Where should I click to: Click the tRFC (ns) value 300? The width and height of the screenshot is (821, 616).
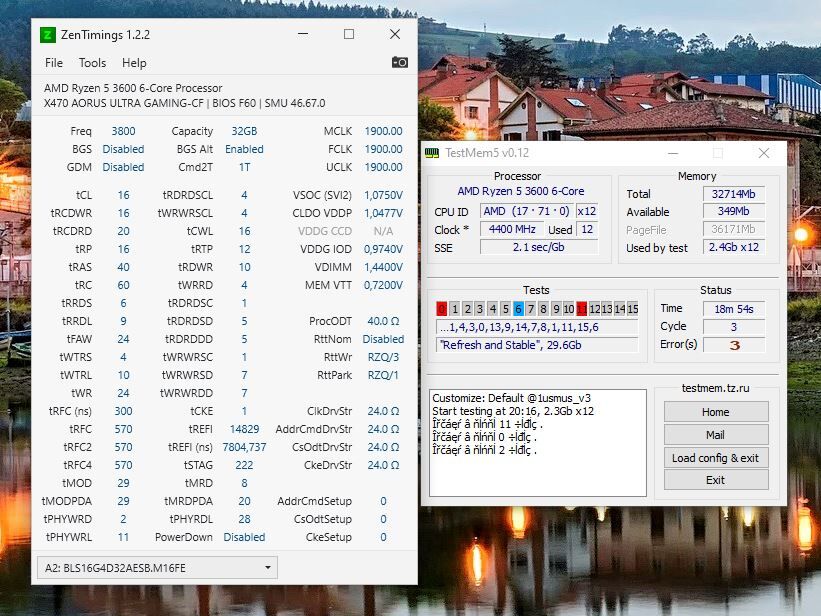coord(123,411)
